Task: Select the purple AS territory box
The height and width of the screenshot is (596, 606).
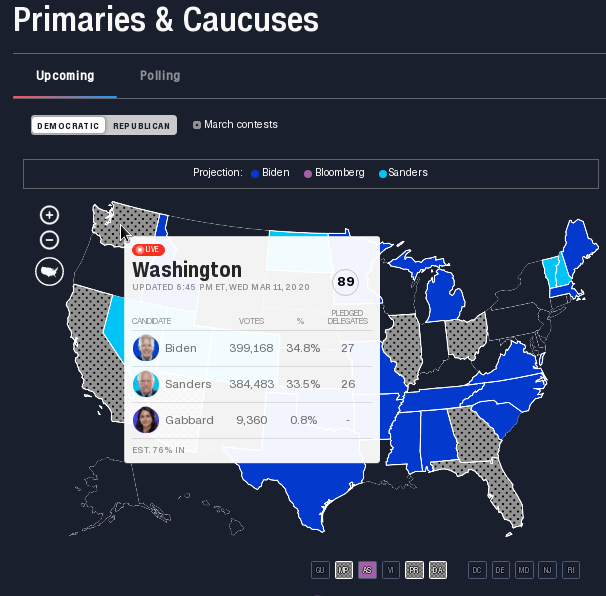Action: [x=367, y=570]
